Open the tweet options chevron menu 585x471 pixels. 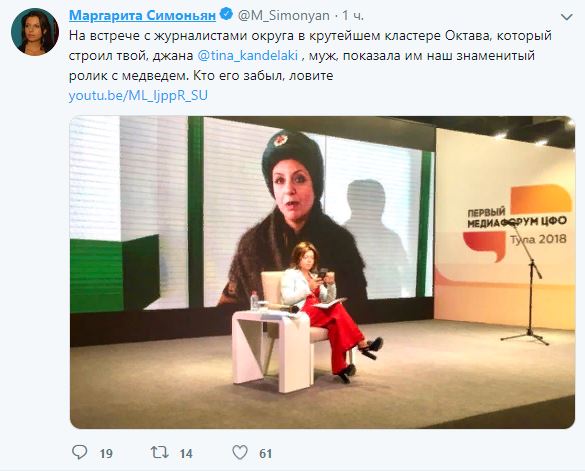(x=567, y=17)
